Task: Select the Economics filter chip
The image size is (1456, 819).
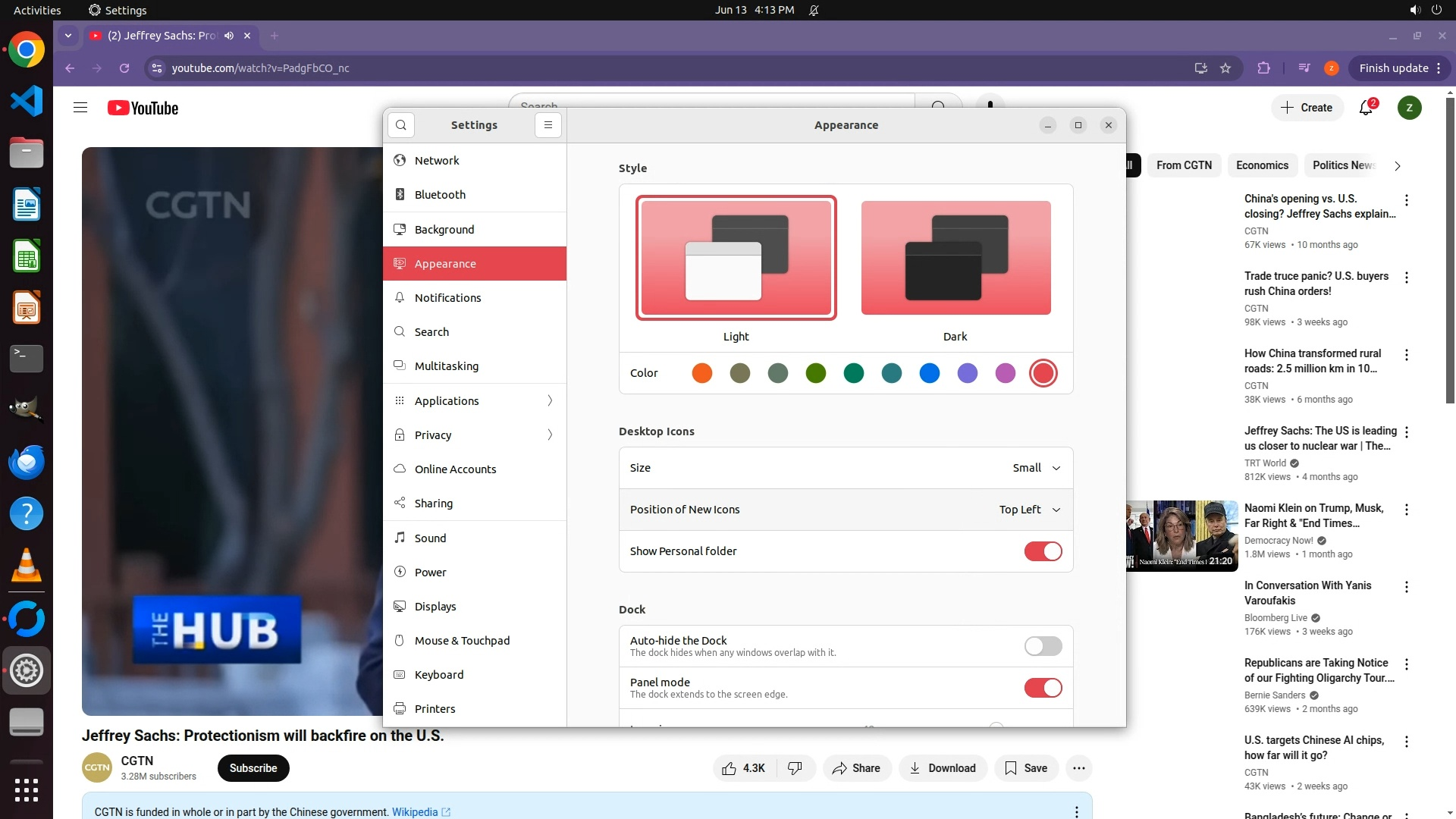Action: 1262,165
